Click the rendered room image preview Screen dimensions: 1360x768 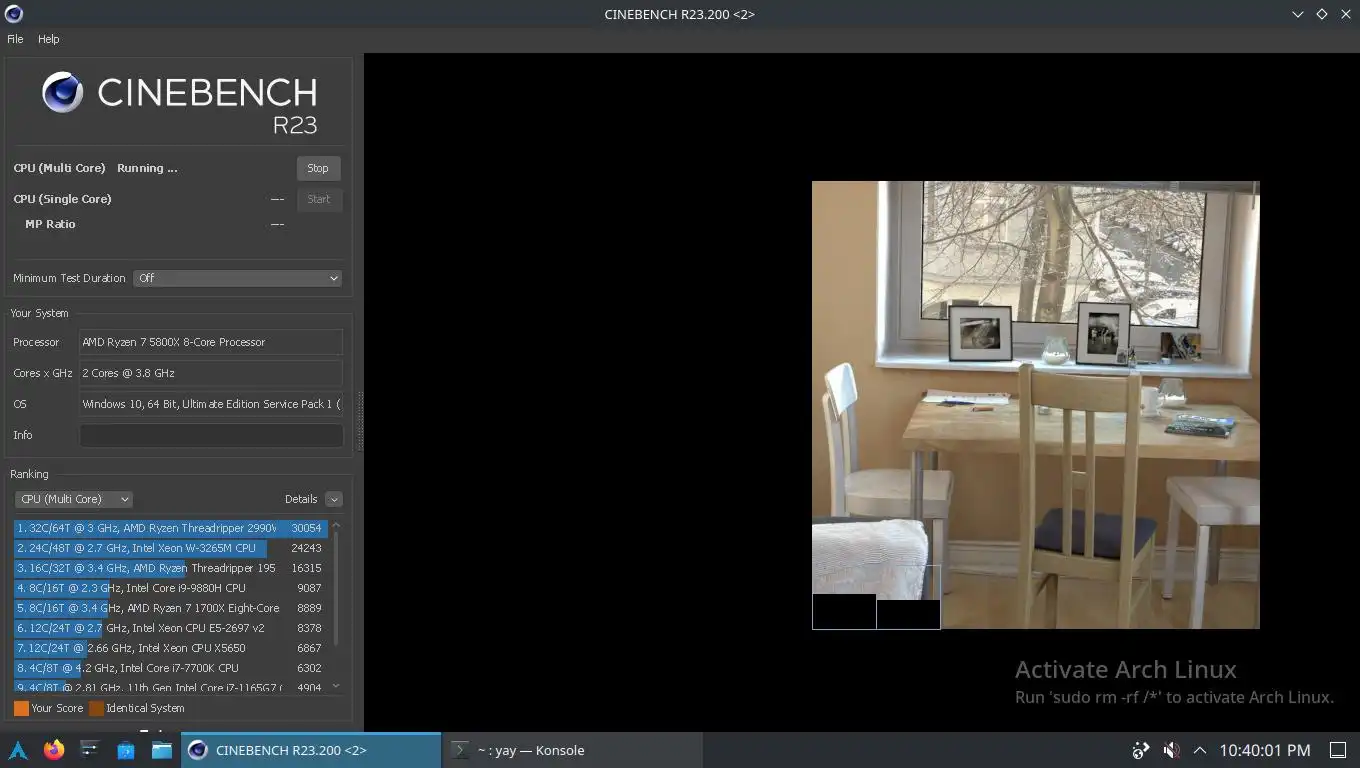(x=1035, y=405)
